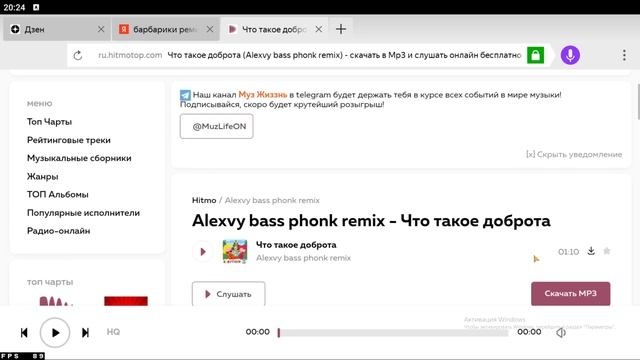Image resolution: width=640 pixels, height=360 pixels.
Task: Close the Дзен tab
Action: point(101,29)
